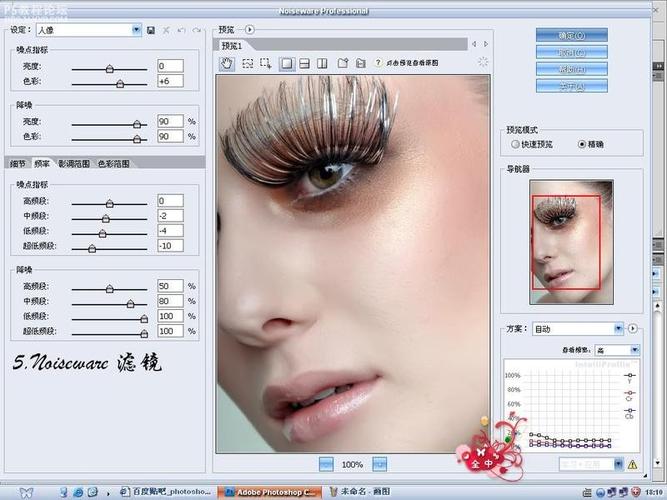Click the undo arrow icon
Image resolution: width=667 pixels, height=500 pixels.
point(182,30)
